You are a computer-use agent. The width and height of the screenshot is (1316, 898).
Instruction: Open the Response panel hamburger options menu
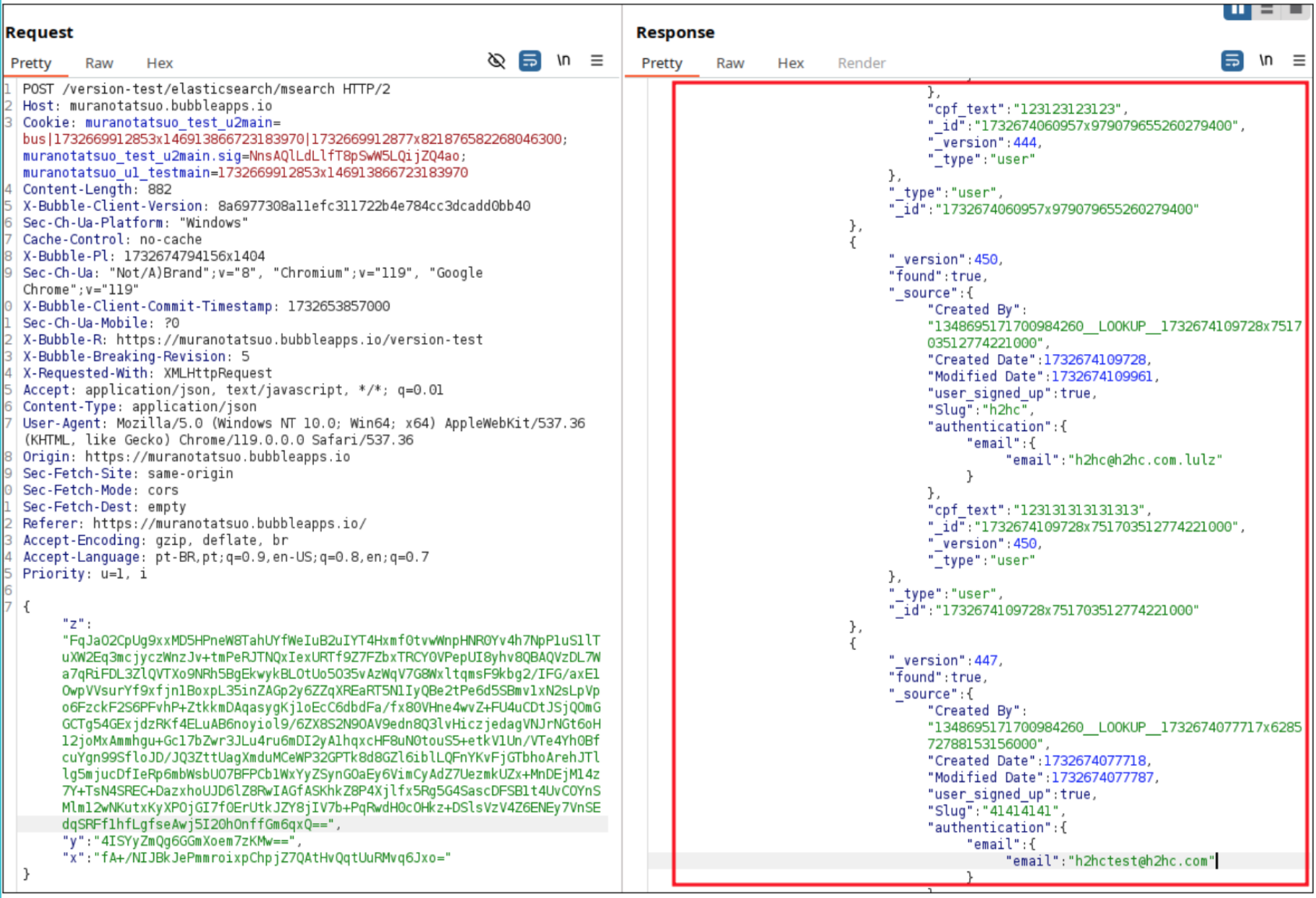(x=1299, y=61)
